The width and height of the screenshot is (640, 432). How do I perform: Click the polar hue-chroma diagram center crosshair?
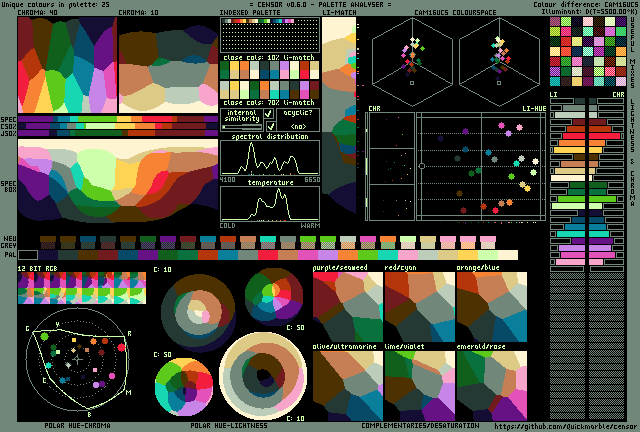78,357
